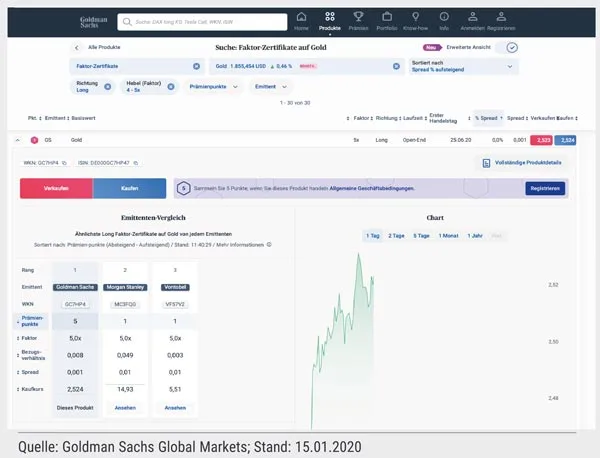Click the Anmelden person icon

click(x=473, y=17)
